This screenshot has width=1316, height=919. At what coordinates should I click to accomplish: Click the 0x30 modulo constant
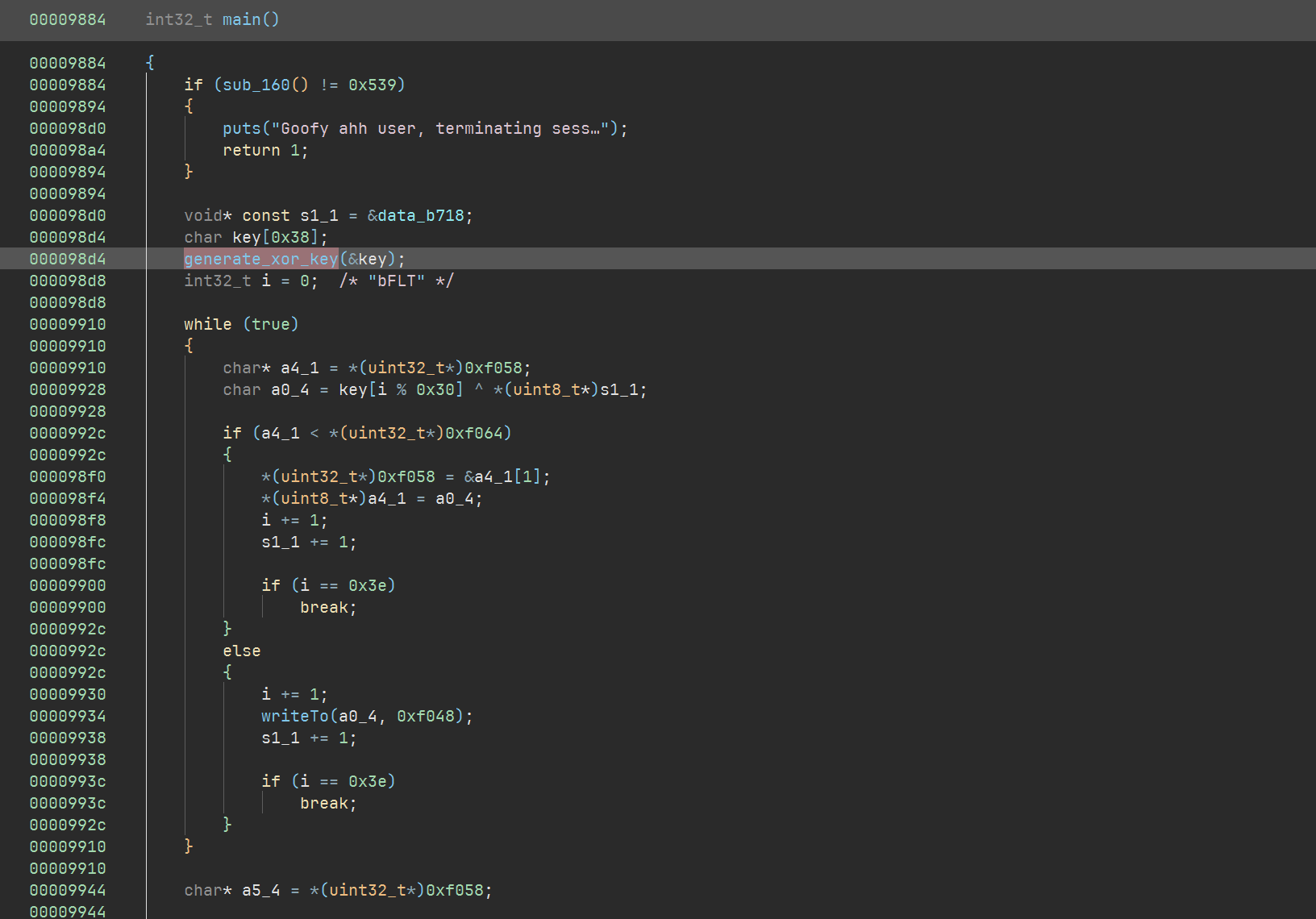435,389
